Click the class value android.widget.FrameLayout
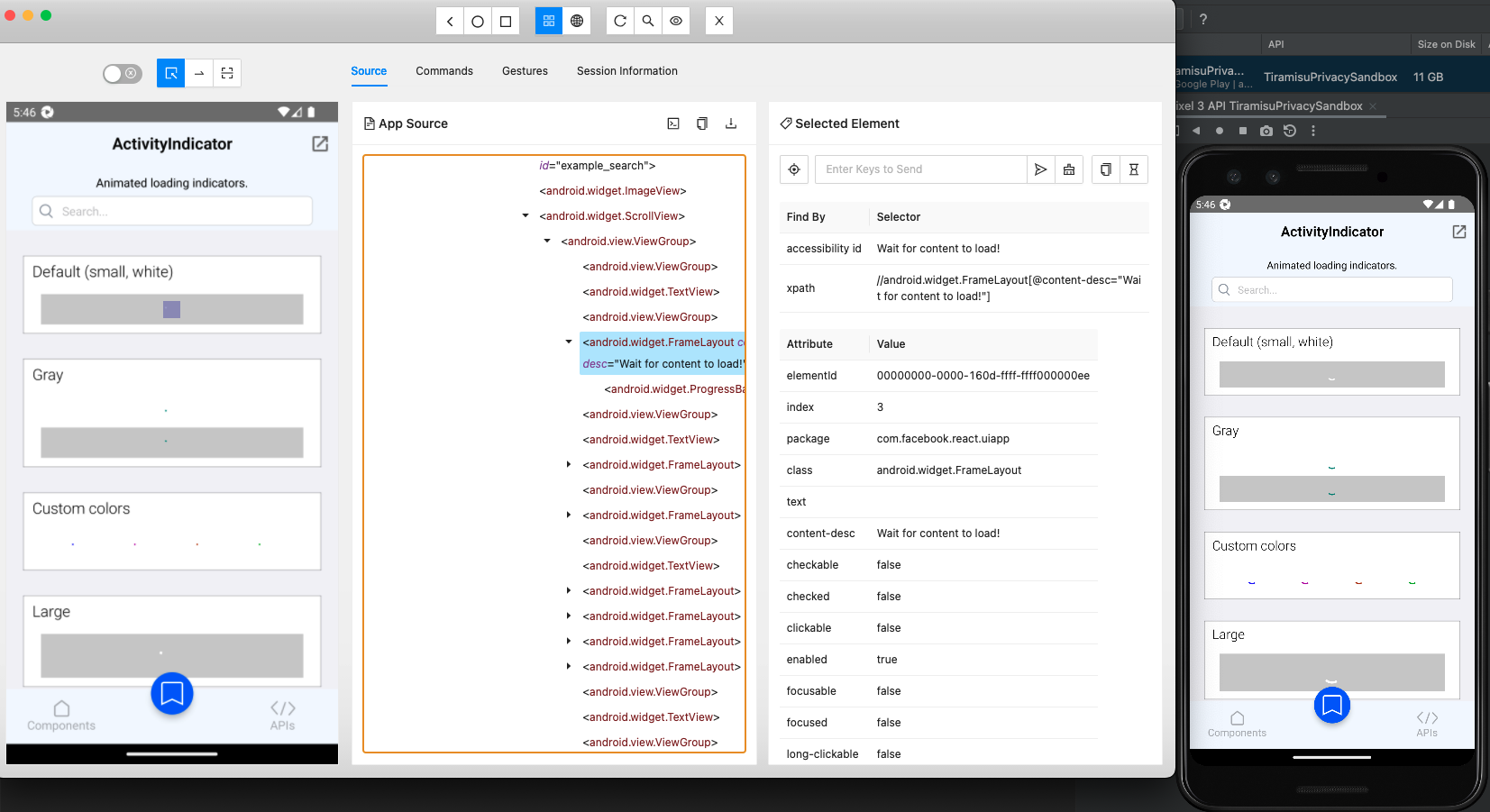The width and height of the screenshot is (1490, 812). click(x=949, y=470)
